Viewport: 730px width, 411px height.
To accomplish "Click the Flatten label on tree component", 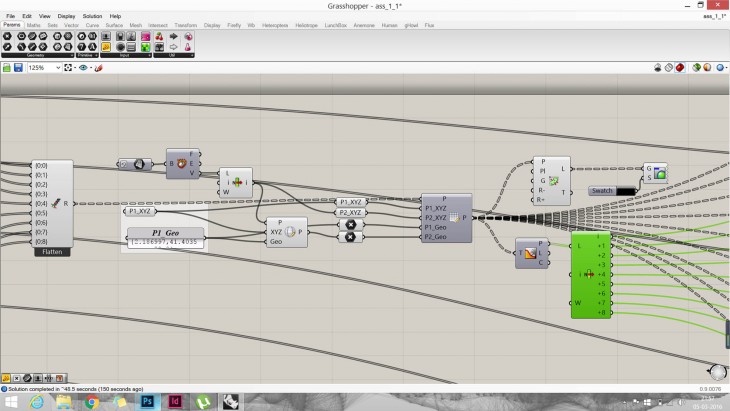I will click(x=54, y=253).
